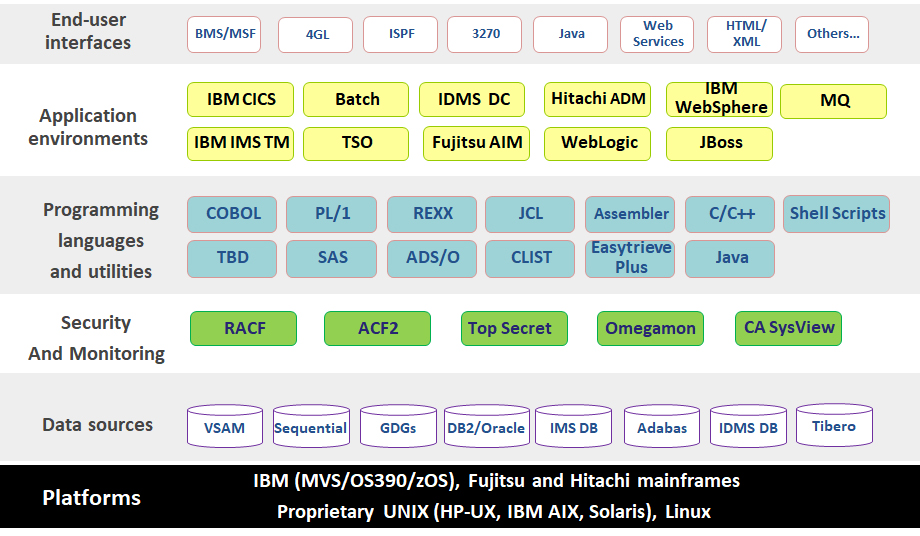Select the CLIST box
The image size is (920, 536).
pyautogui.click(x=530, y=259)
